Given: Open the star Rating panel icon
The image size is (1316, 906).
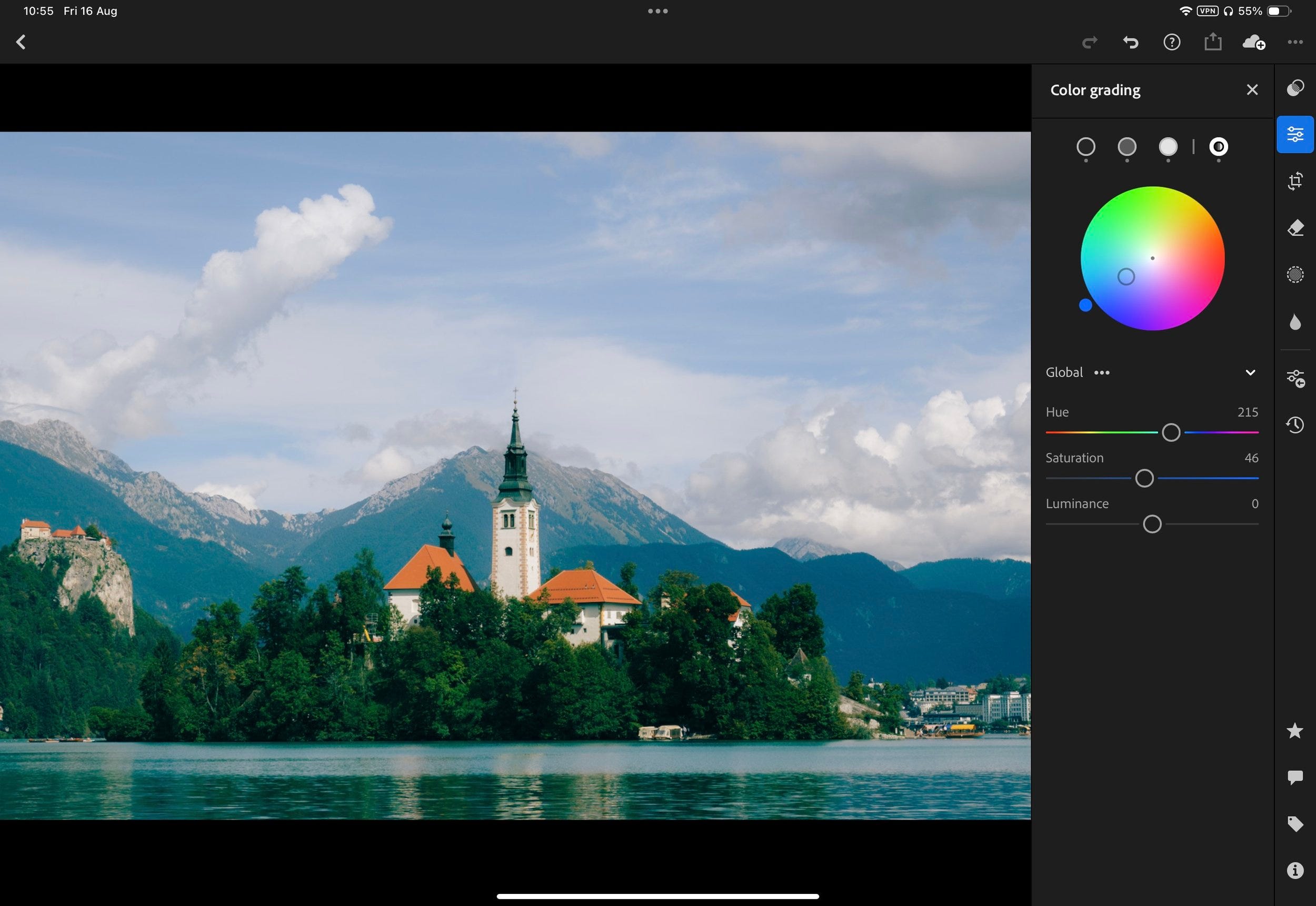Looking at the screenshot, I should 1295,731.
